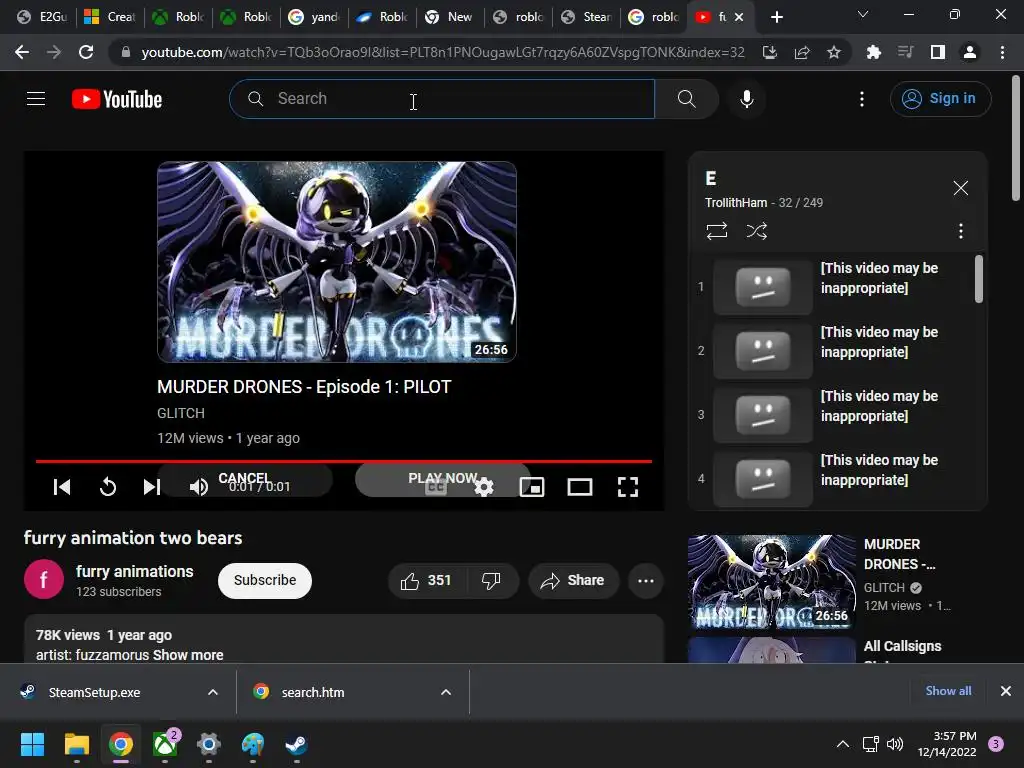Viewport: 1024px width, 768px height.
Task: Toggle shuffle playlist
Action: click(756, 231)
